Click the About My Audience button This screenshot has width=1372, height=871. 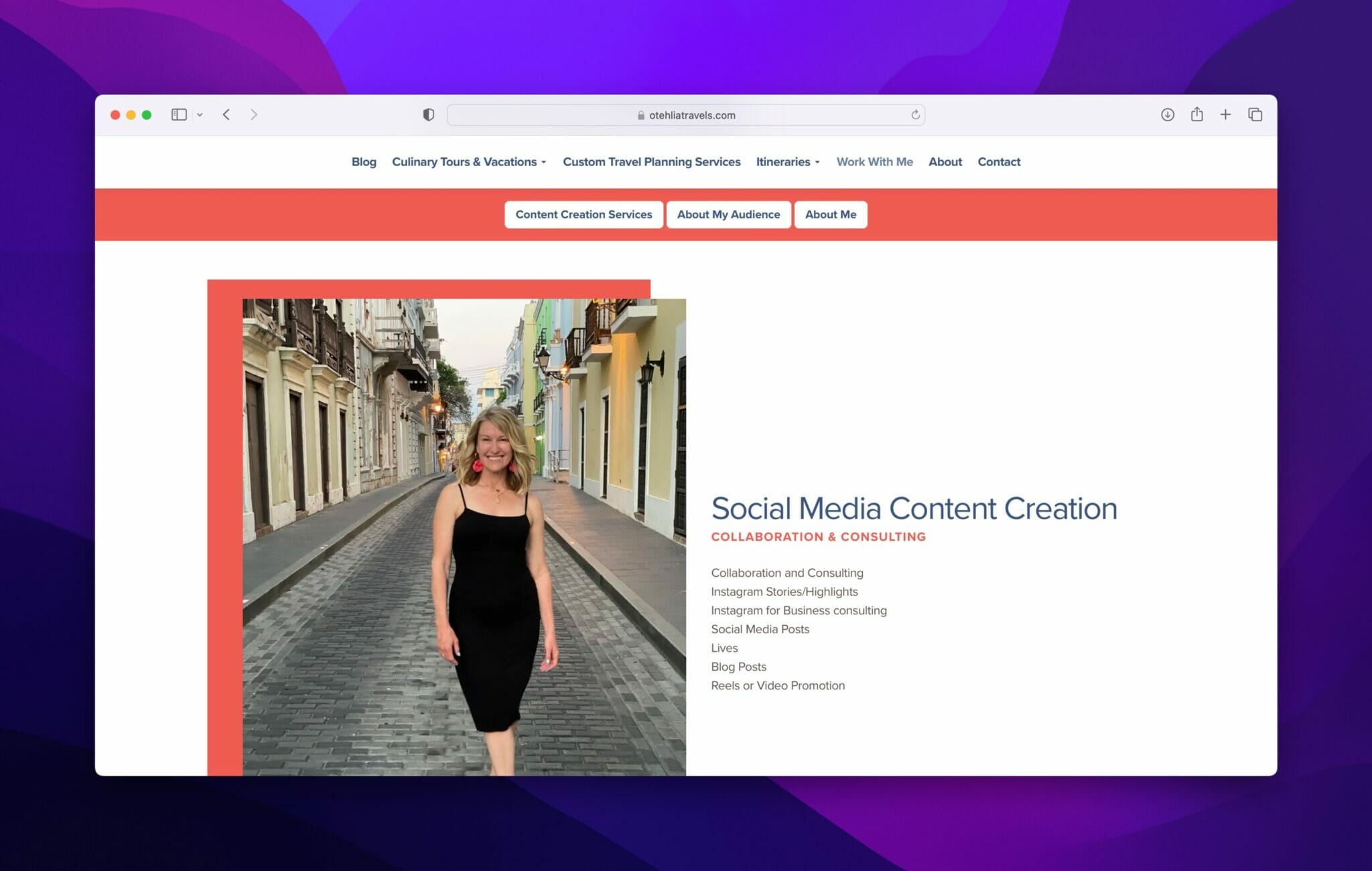pyautogui.click(x=728, y=214)
